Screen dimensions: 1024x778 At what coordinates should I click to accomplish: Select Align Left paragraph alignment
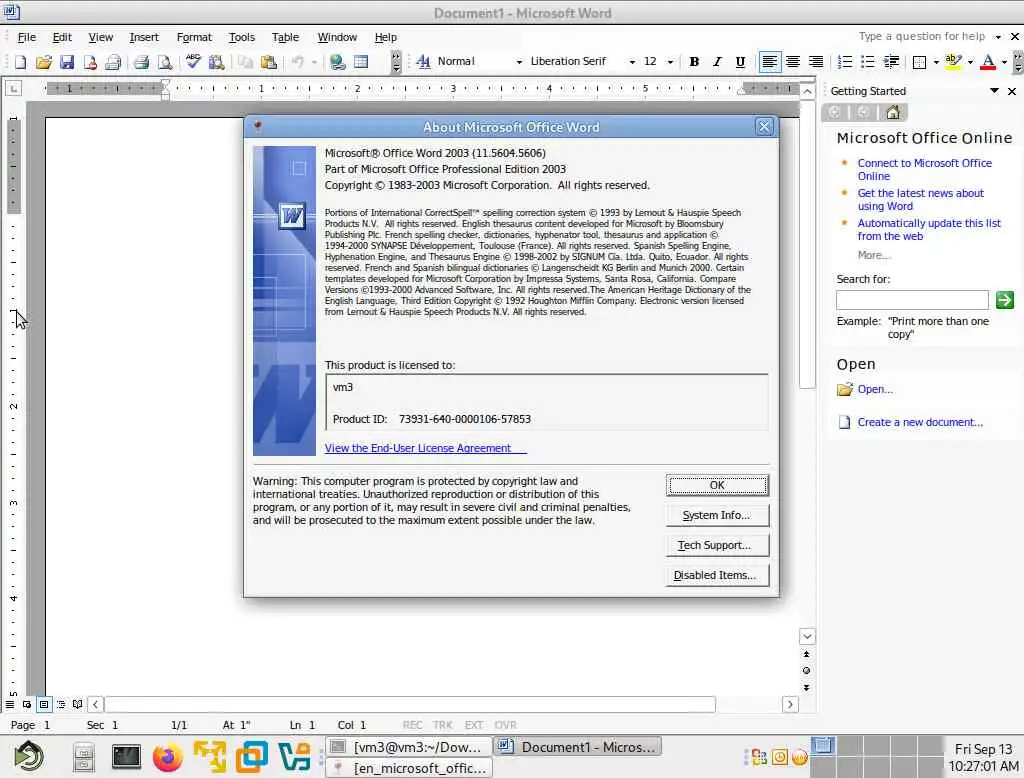tap(769, 61)
